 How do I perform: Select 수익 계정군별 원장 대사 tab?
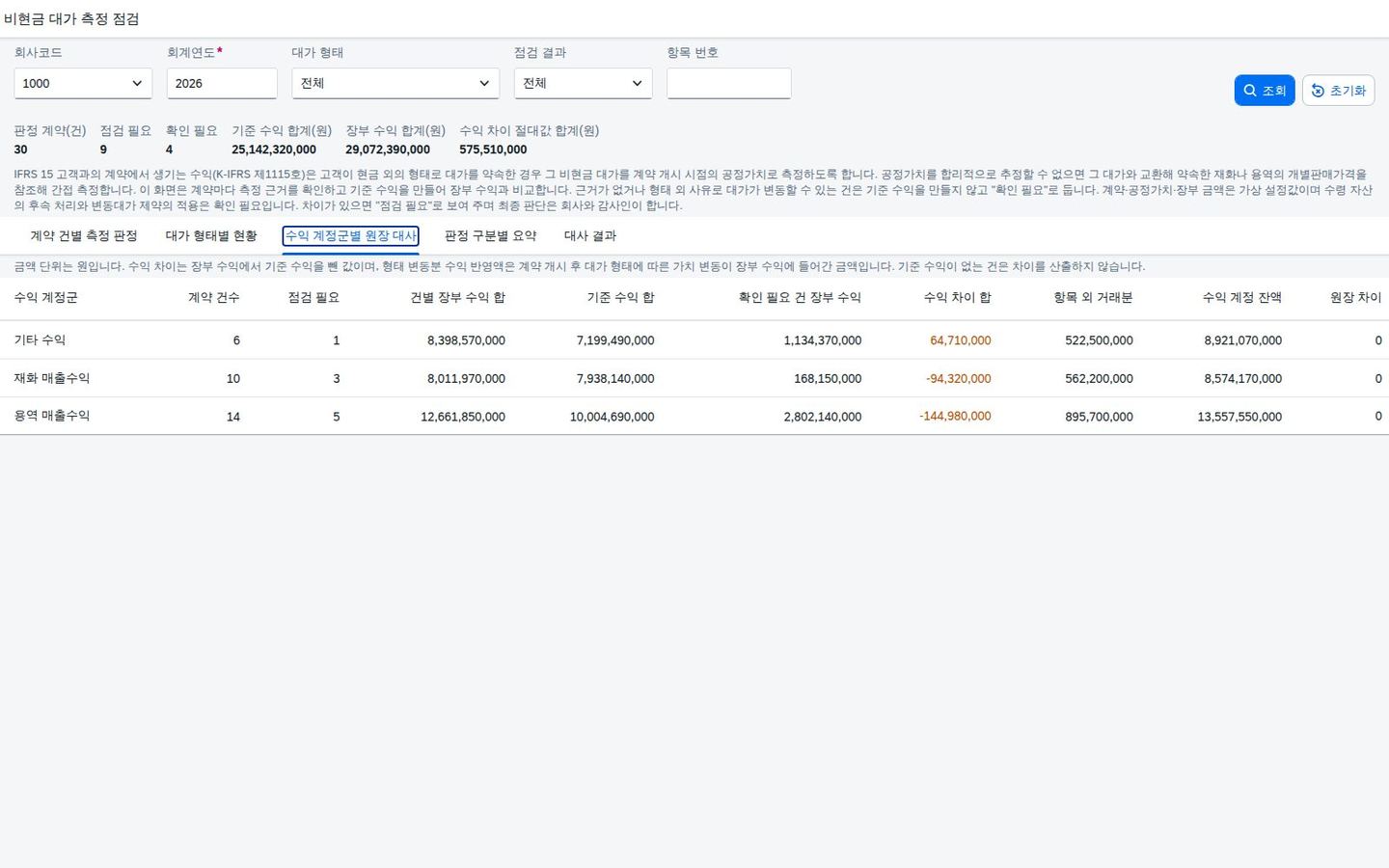pos(350,235)
